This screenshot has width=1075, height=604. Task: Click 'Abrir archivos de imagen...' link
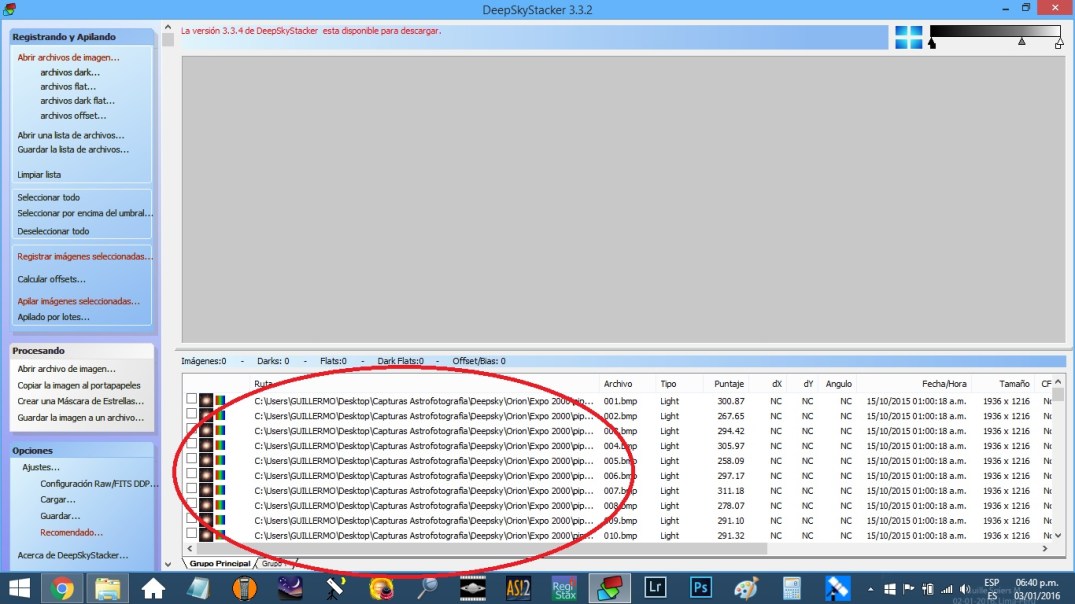(68, 57)
